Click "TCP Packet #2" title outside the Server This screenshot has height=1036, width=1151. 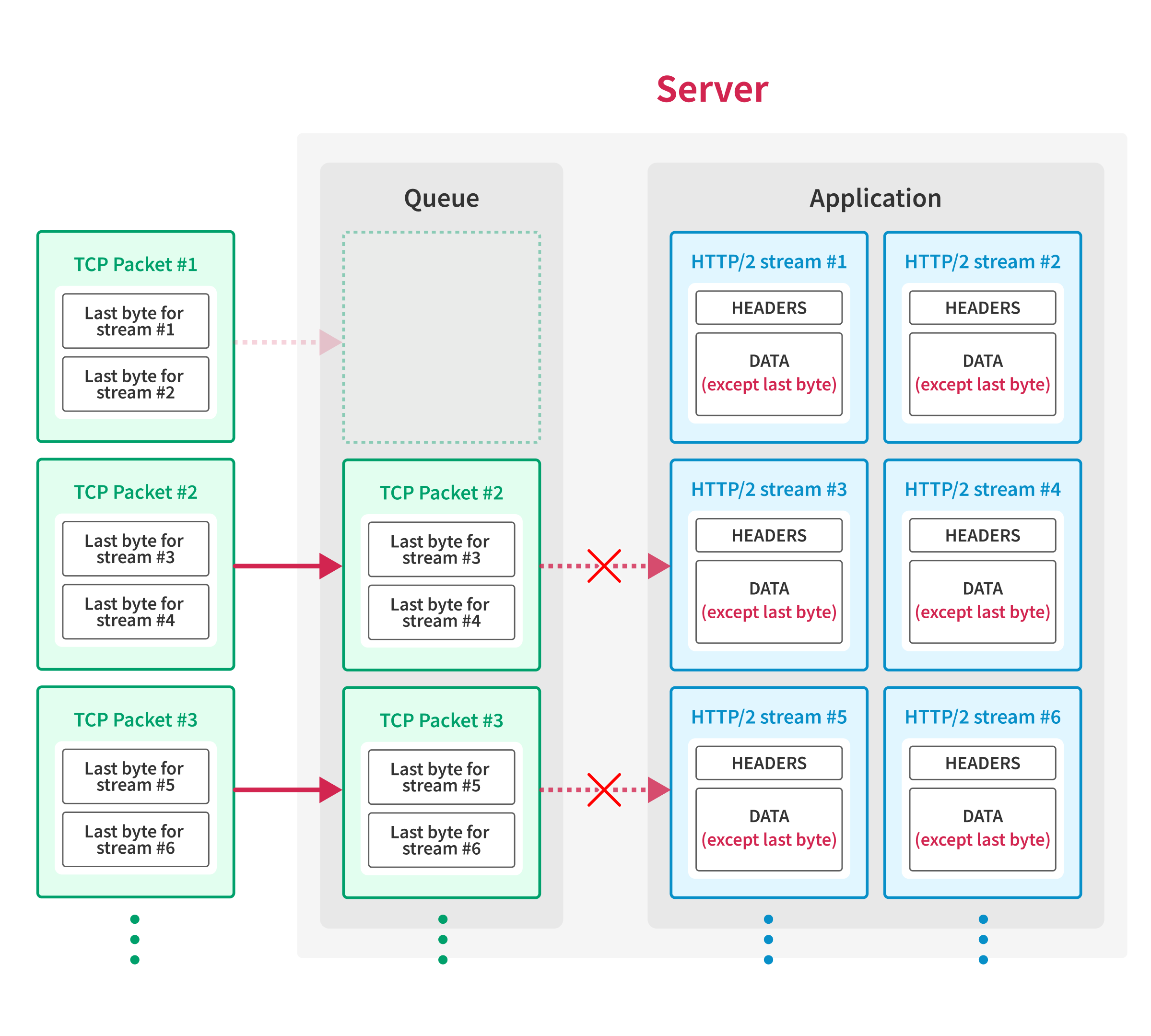[135, 492]
